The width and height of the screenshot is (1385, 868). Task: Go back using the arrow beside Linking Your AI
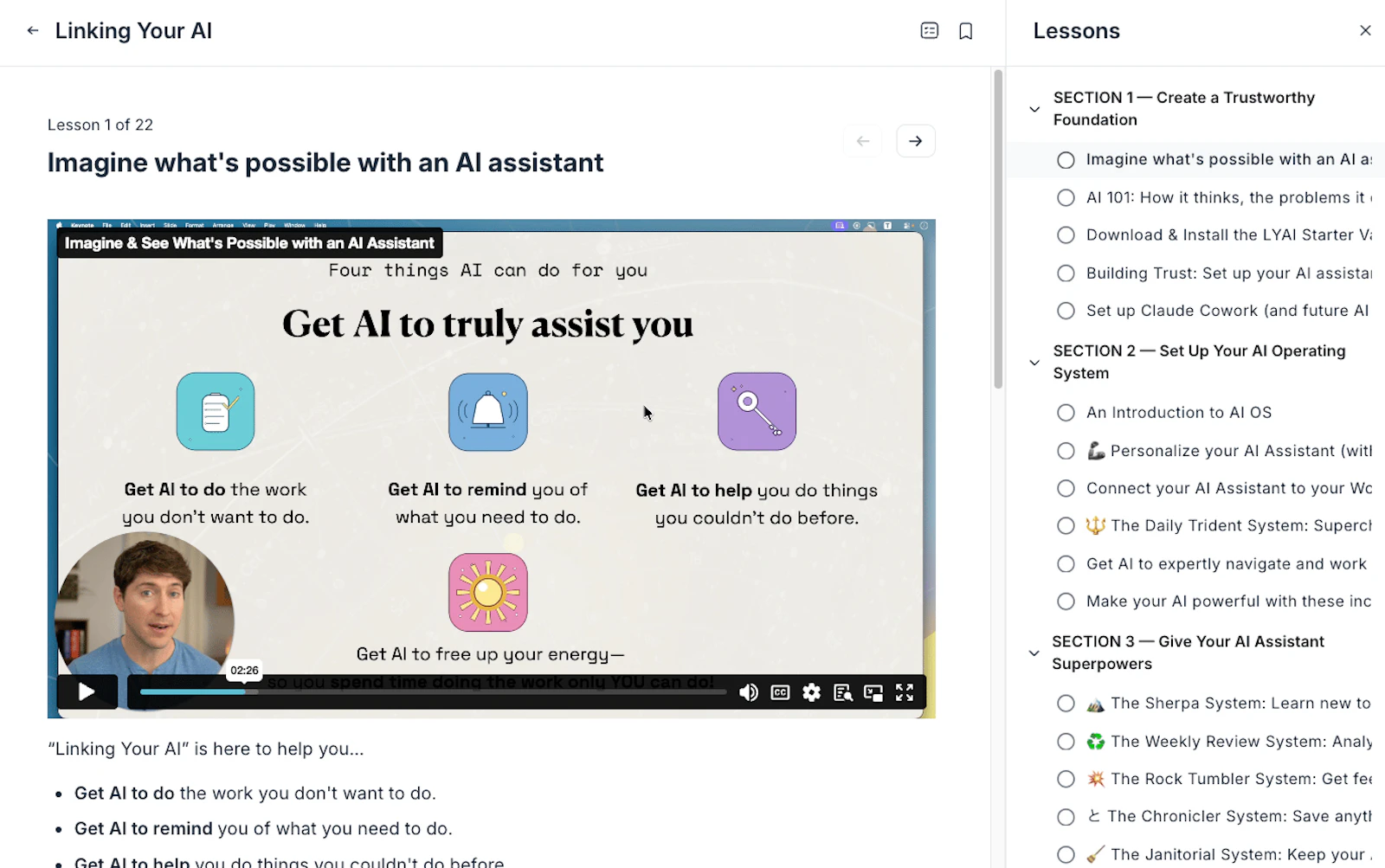pos(33,30)
